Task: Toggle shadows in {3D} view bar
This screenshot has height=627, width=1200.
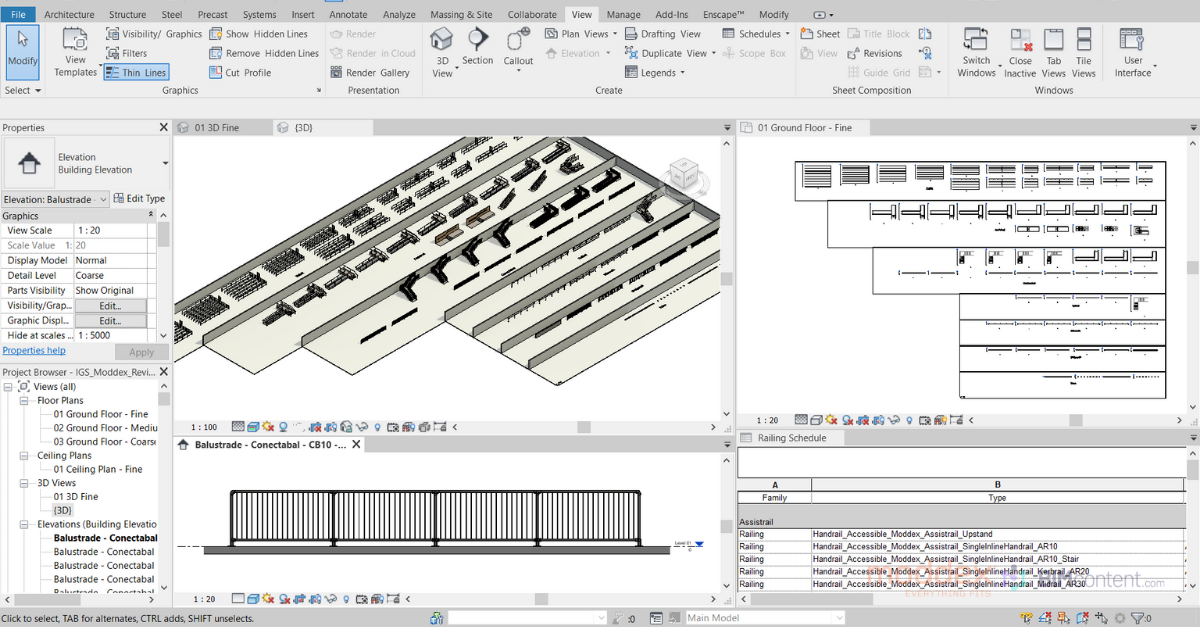Action: 283,426
